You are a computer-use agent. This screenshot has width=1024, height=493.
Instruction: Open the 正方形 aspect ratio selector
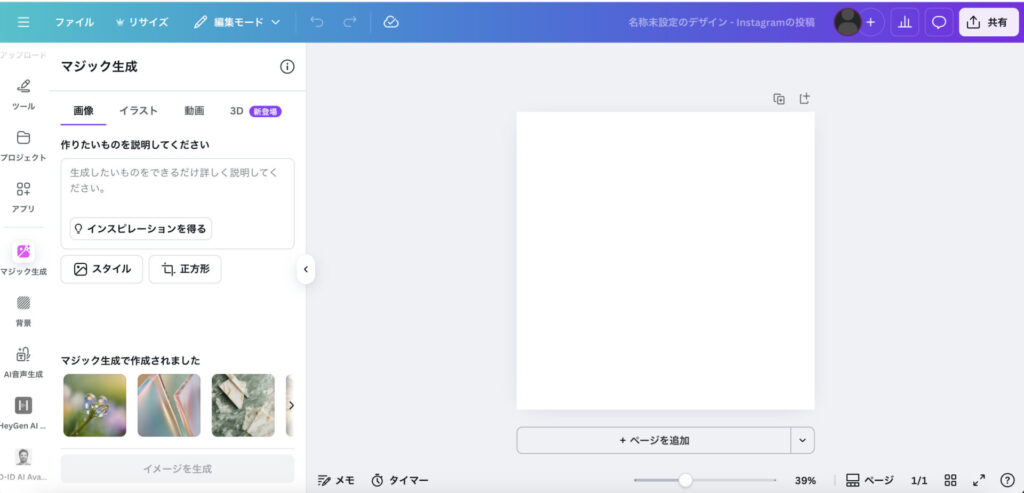click(185, 269)
